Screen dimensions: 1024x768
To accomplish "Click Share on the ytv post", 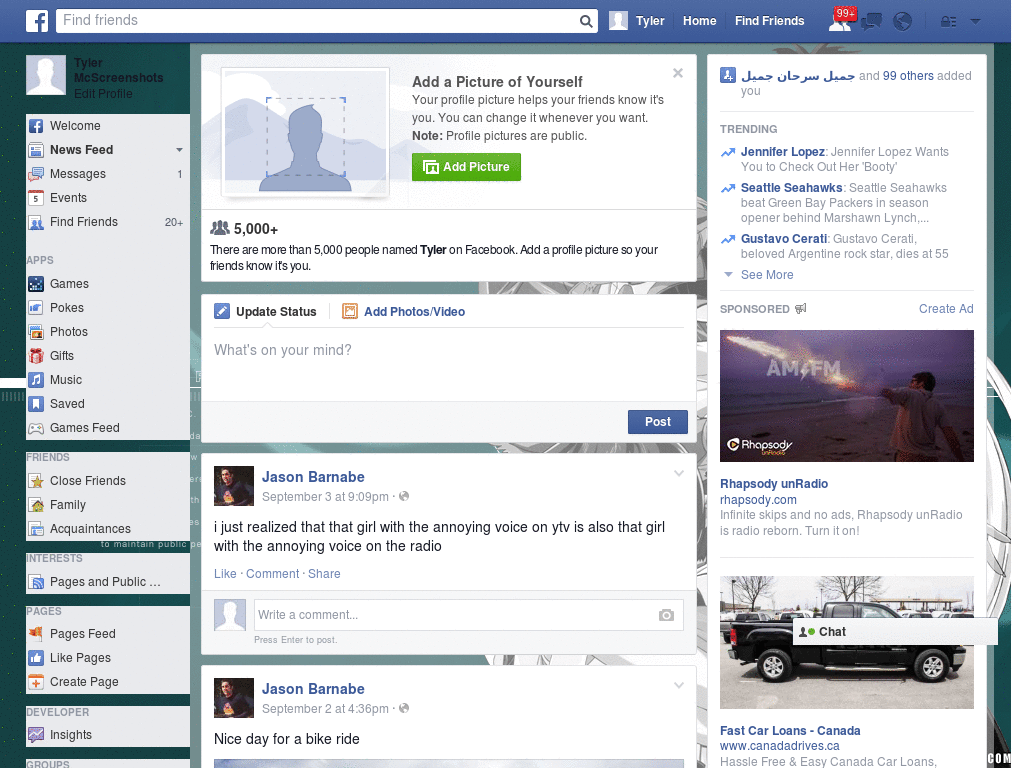I will (324, 574).
